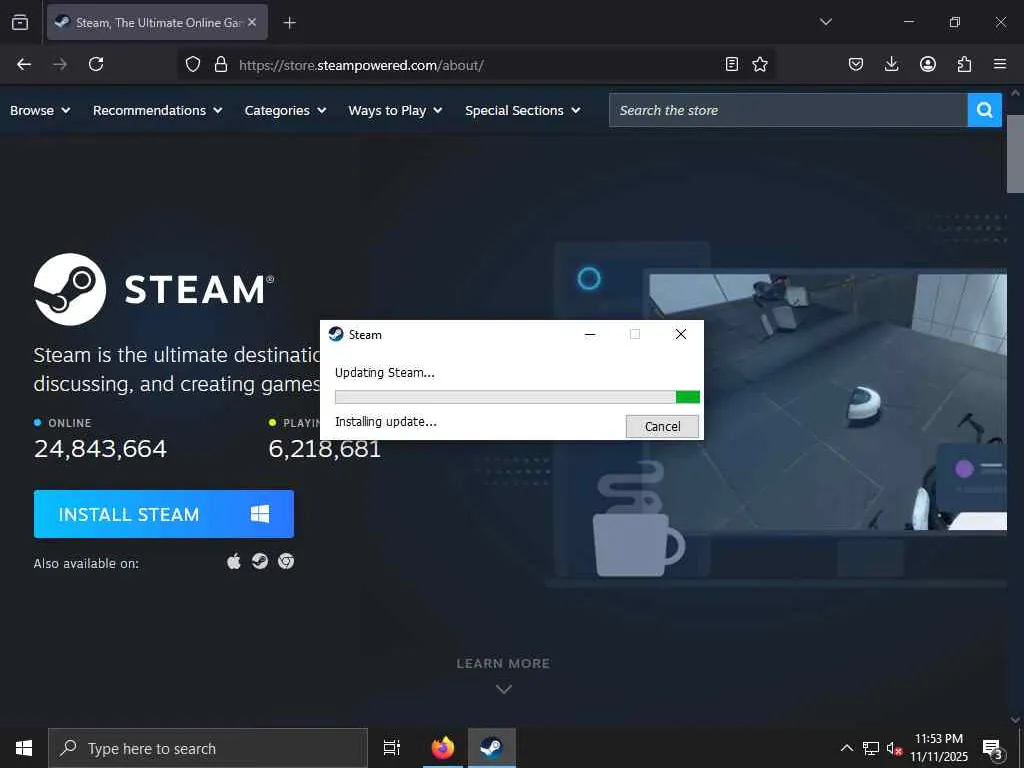Close the Steam store browser tab
This screenshot has width=1024, height=768.
(252, 22)
